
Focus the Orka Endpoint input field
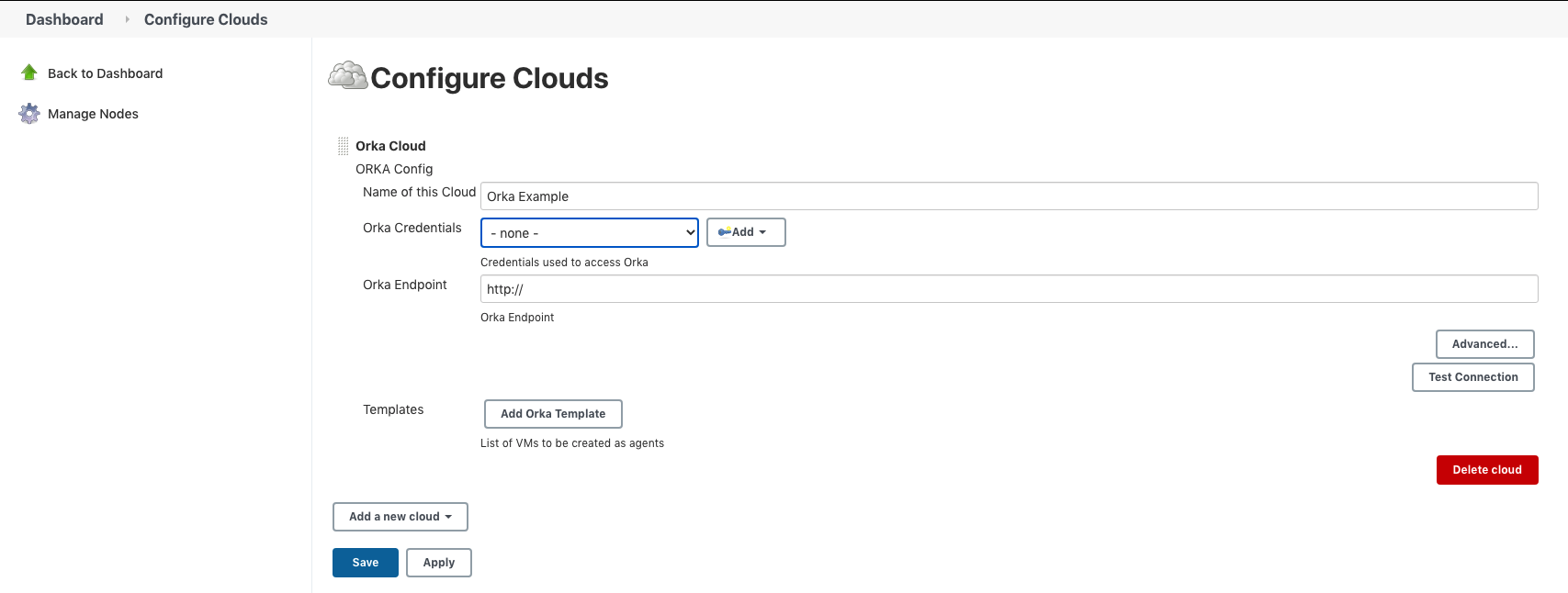[x=1009, y=289]
